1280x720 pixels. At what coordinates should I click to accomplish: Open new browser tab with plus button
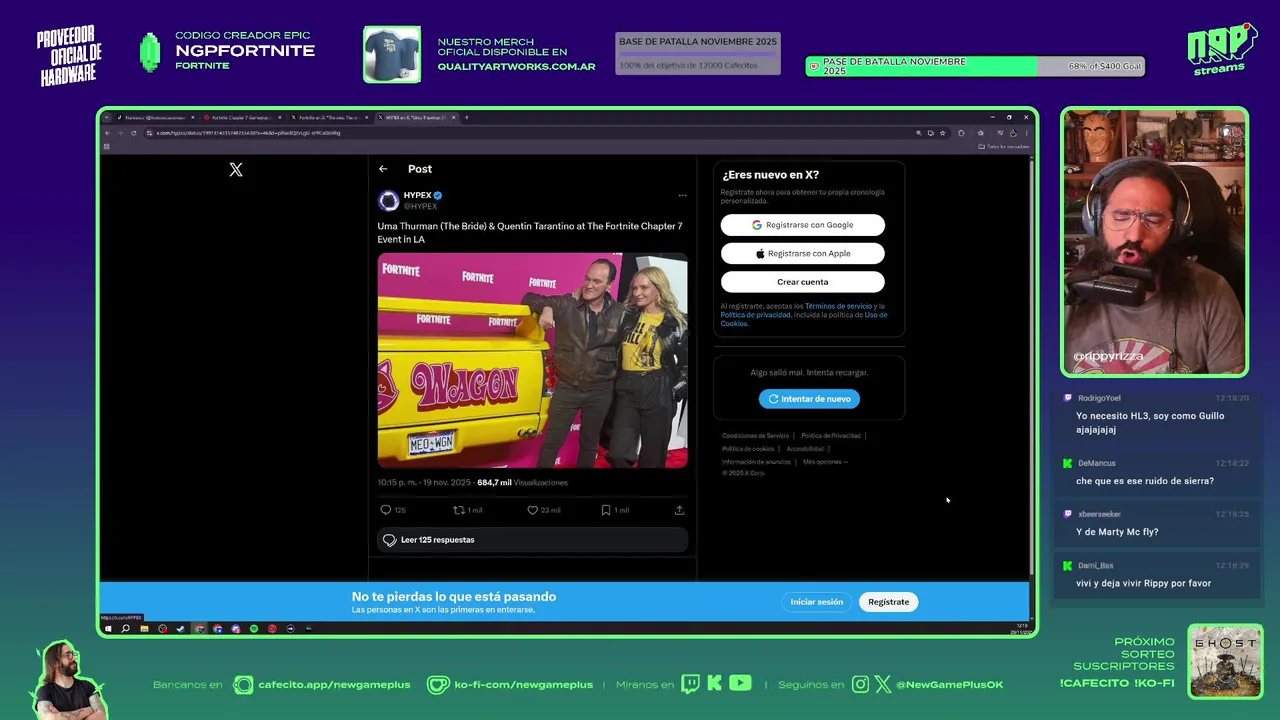point(466,117)
